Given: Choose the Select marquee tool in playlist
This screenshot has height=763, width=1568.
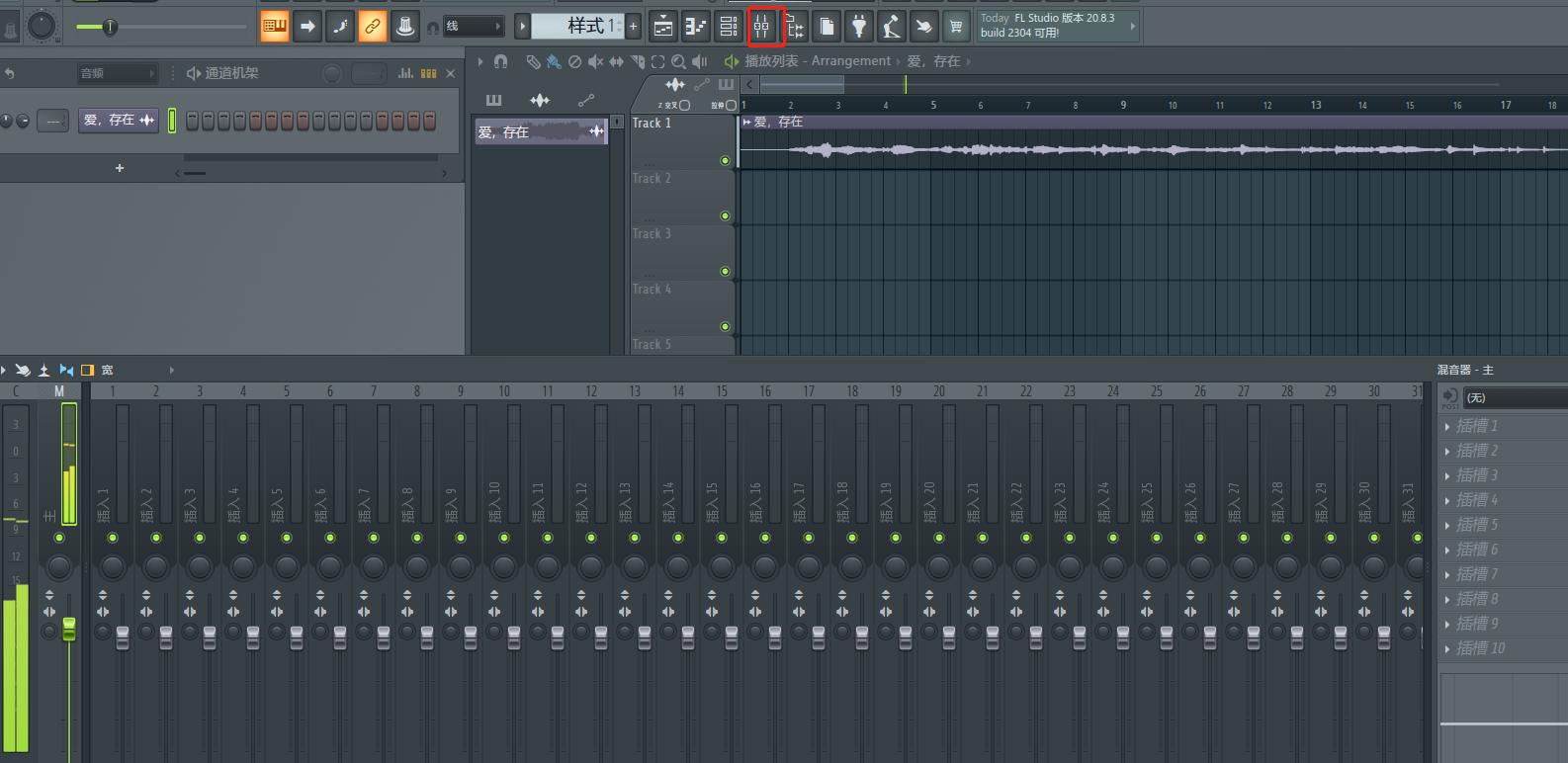Looking at the screenshot, I should click(657, 61).
